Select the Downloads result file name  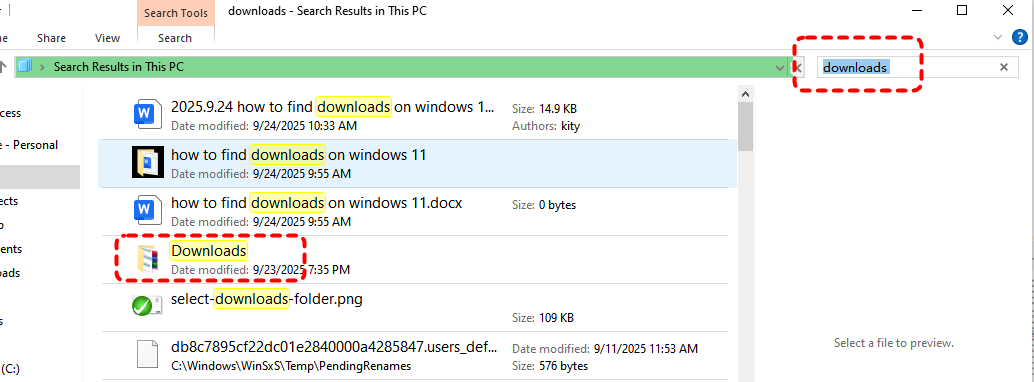pos(209,251)
